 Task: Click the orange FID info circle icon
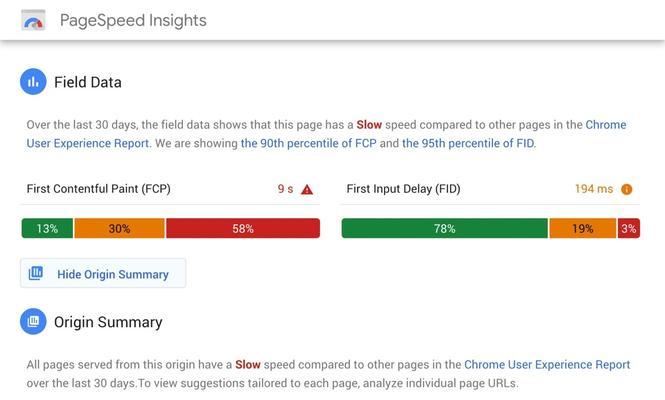tap(626, 189)
